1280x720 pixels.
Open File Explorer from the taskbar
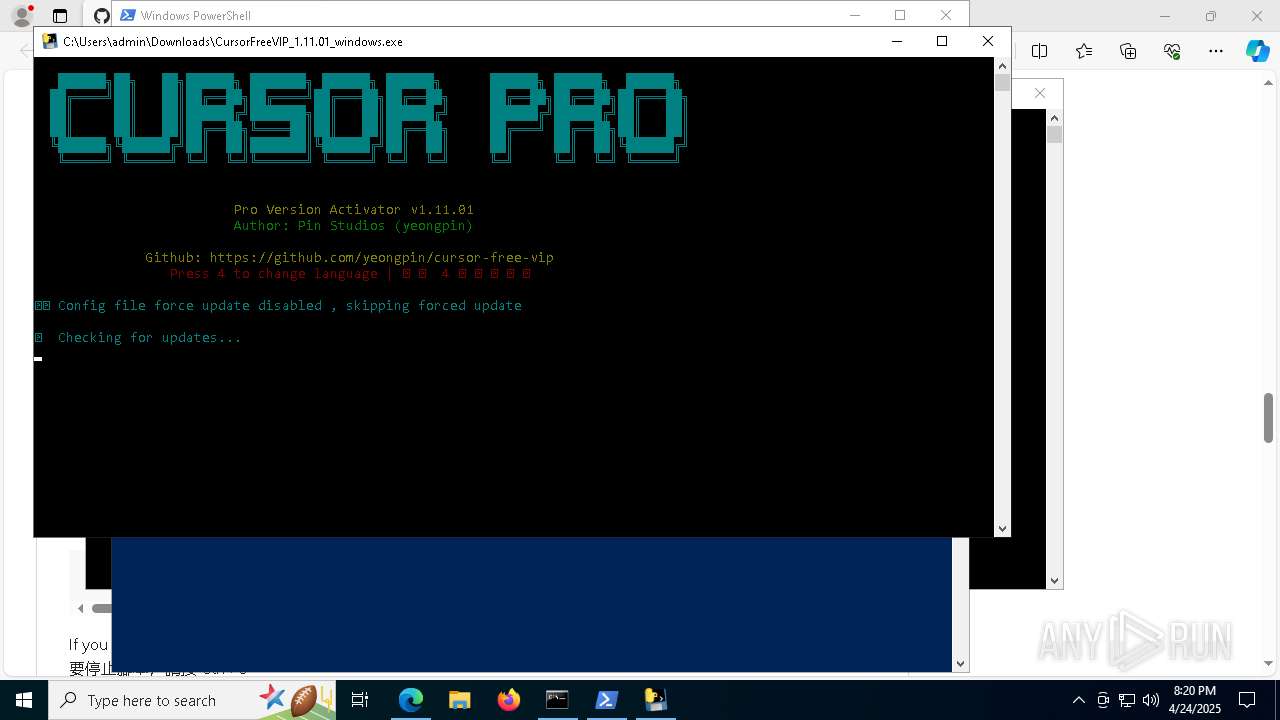click(459, 700)
